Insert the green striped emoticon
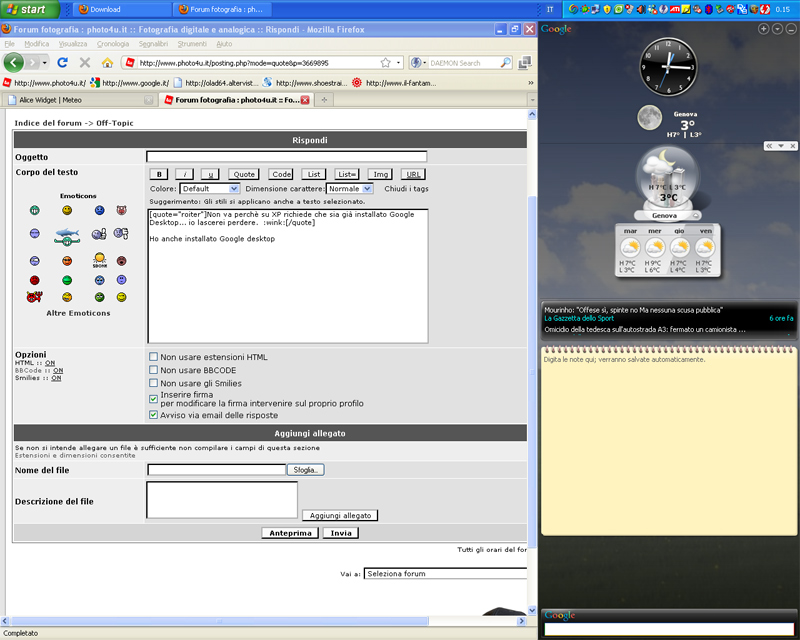The width and height of the screenshot is (800, 640). (x=67, y=280)
